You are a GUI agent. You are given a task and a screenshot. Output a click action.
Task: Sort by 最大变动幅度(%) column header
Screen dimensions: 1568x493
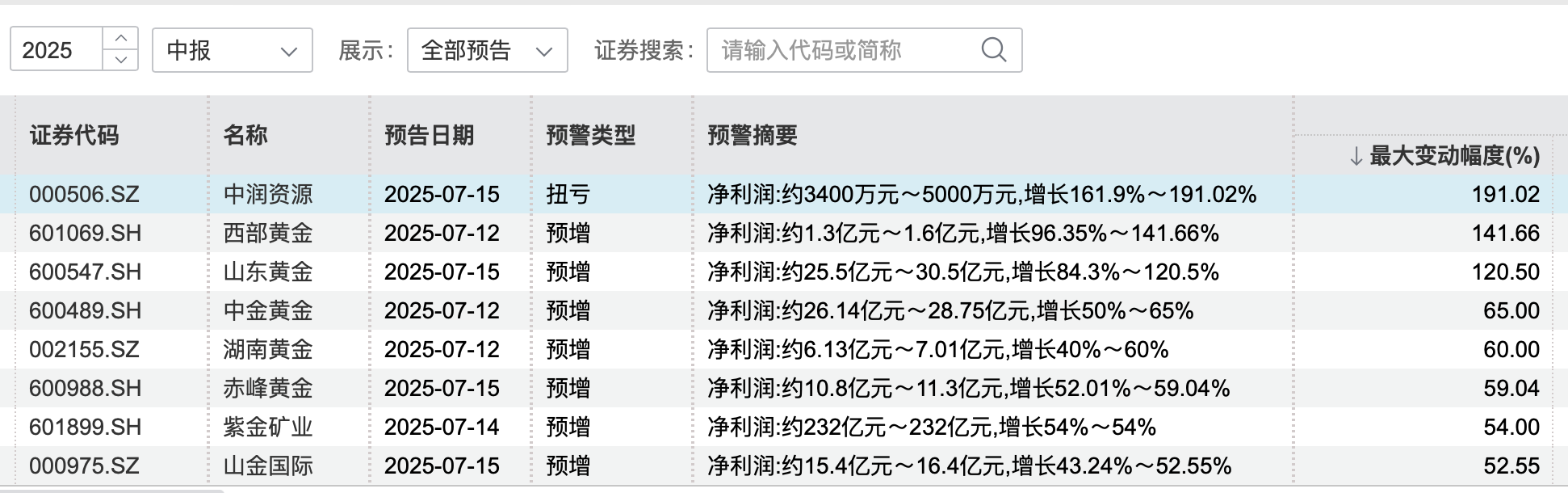tap(1444, 155)
